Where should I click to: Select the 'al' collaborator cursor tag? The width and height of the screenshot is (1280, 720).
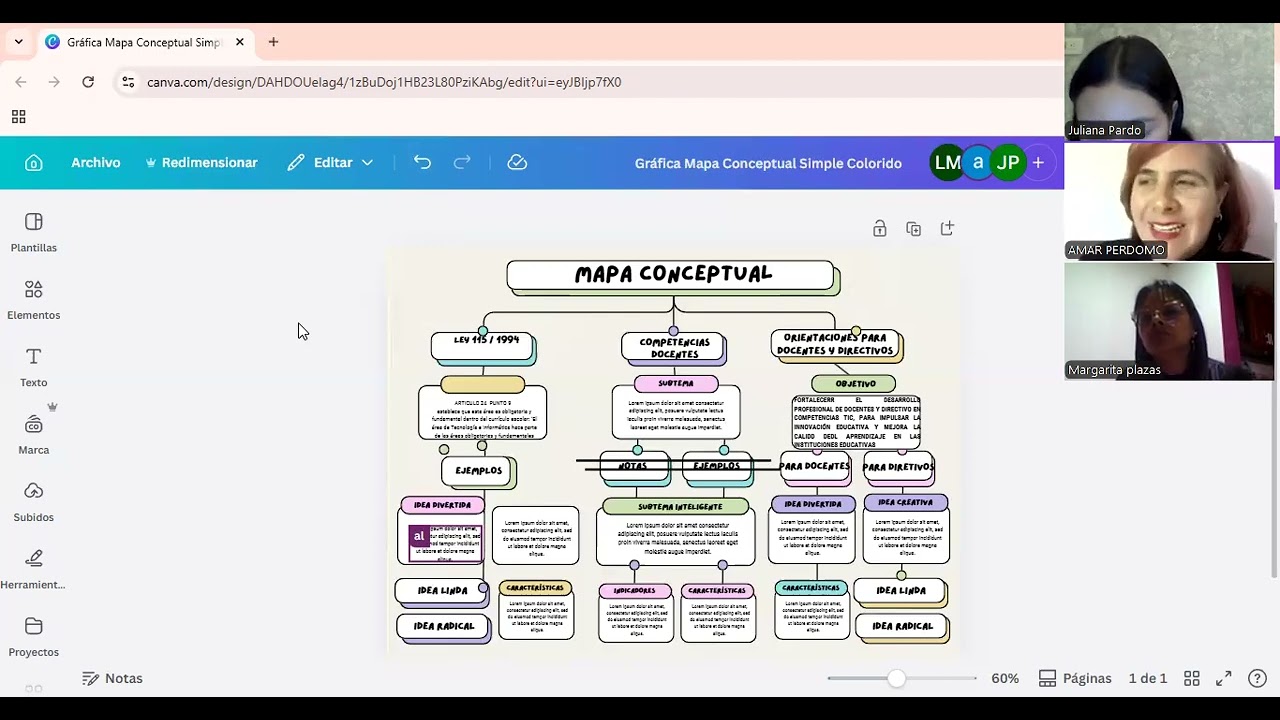(419, 537)
